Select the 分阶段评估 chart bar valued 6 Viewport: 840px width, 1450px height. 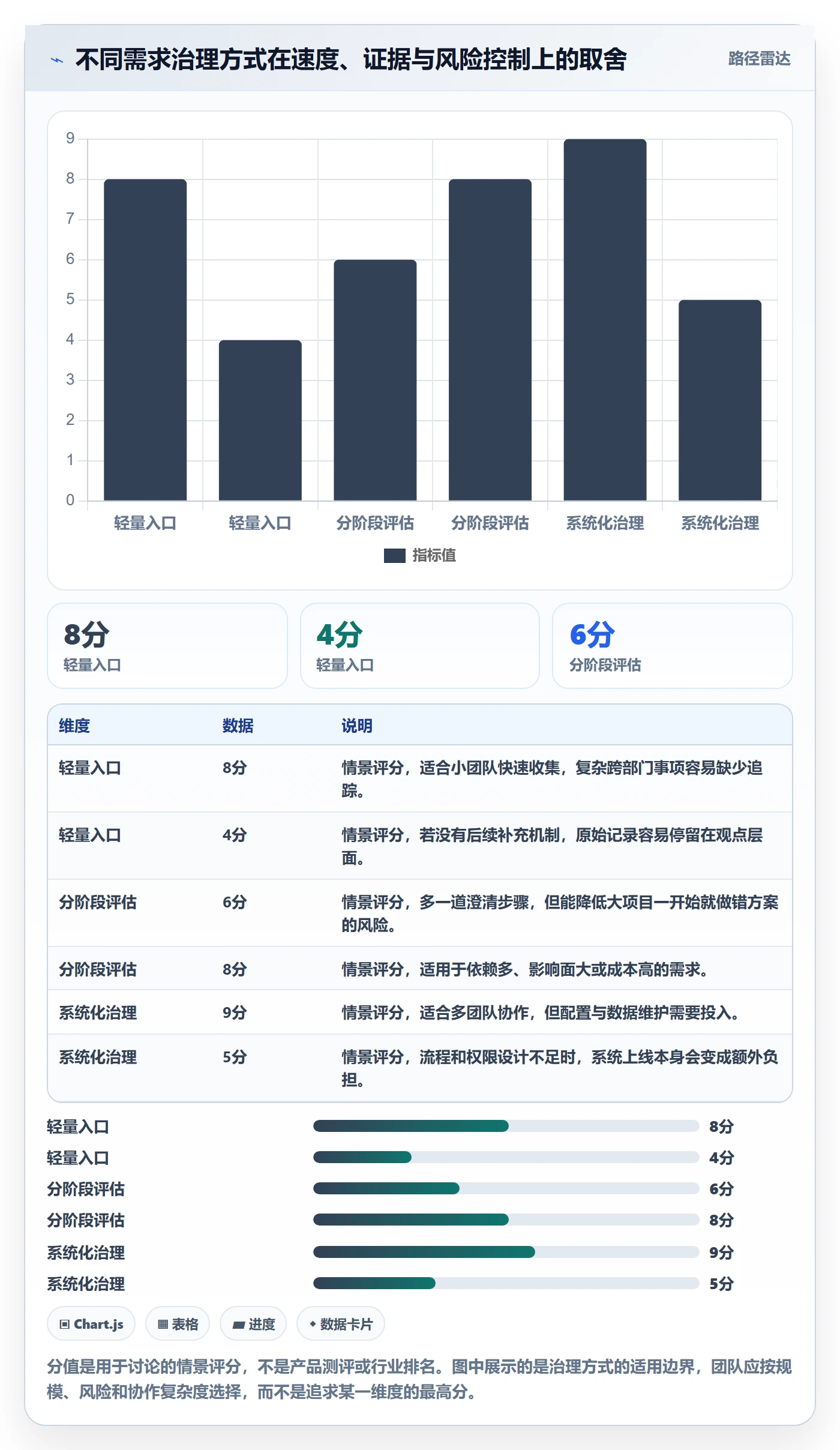[x=375, y=380]
